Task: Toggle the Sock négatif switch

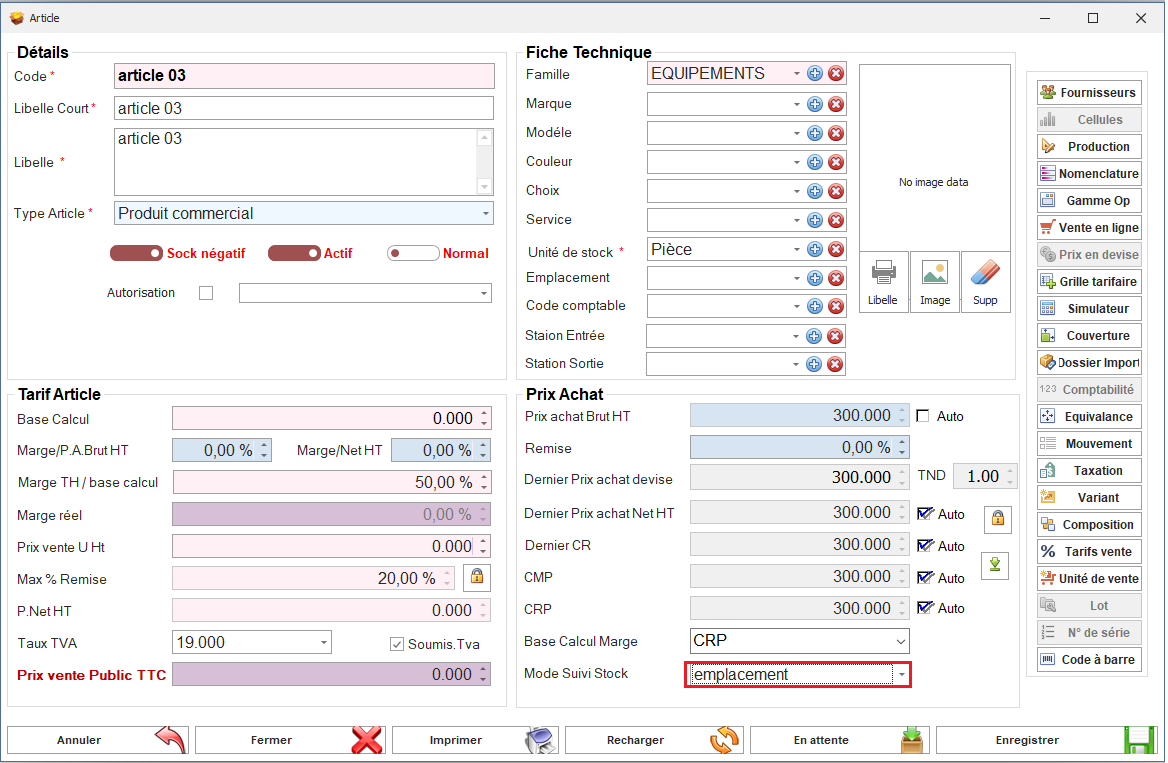Action: click(x=137, y=253)
